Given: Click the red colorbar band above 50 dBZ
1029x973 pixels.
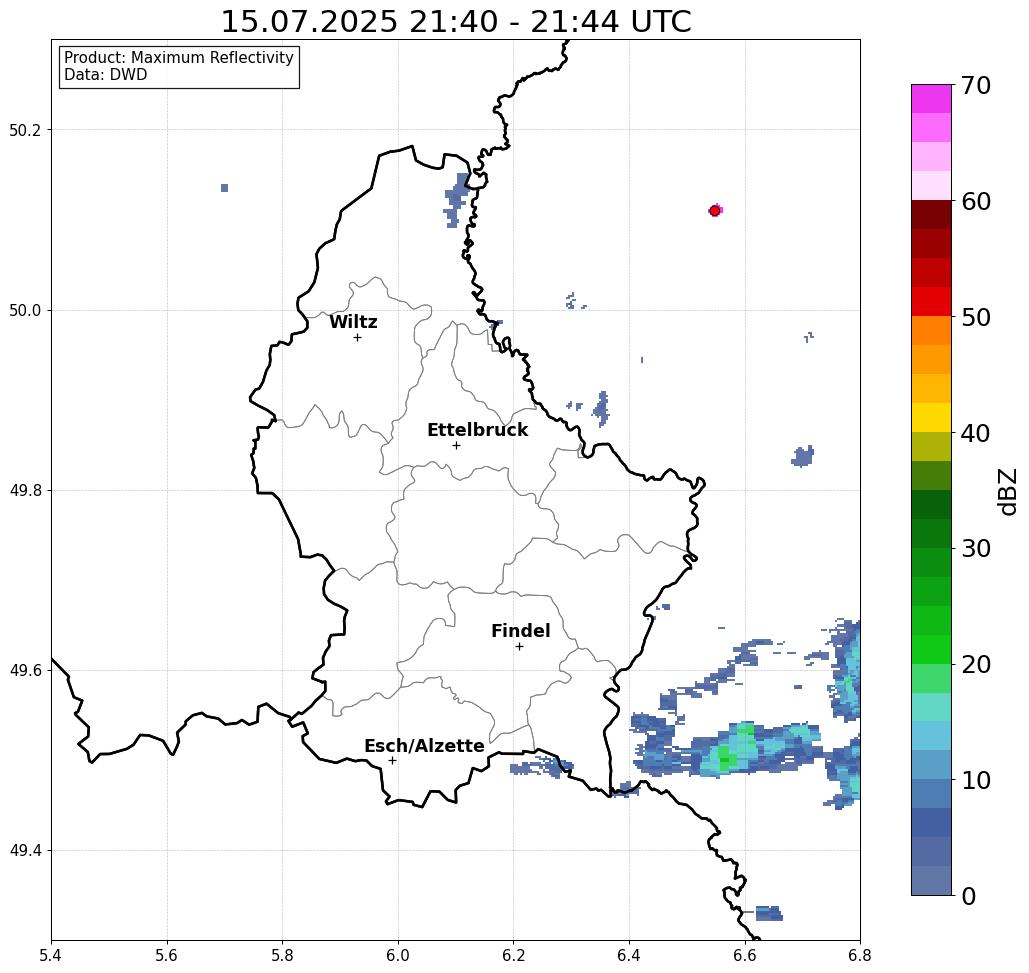Looking at the screenshot, I should point(931,302).
